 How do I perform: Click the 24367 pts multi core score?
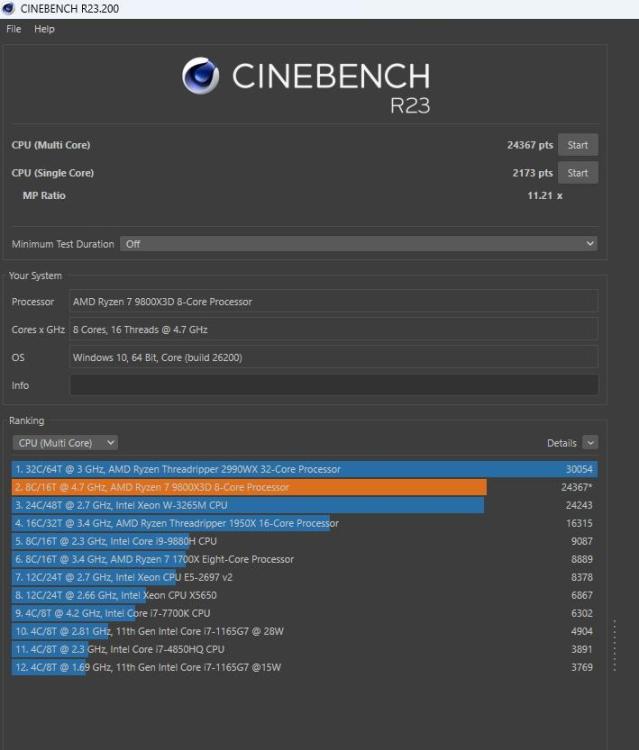[x=530, y=145]
